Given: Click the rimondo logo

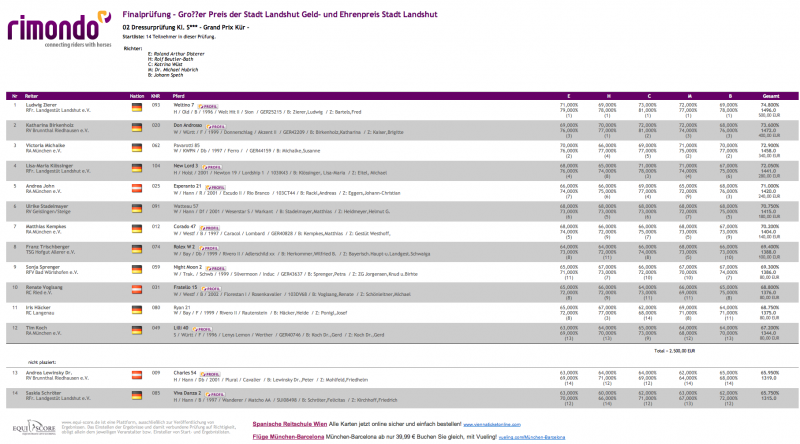Looking at the screenshot, I should pos(59,29).
